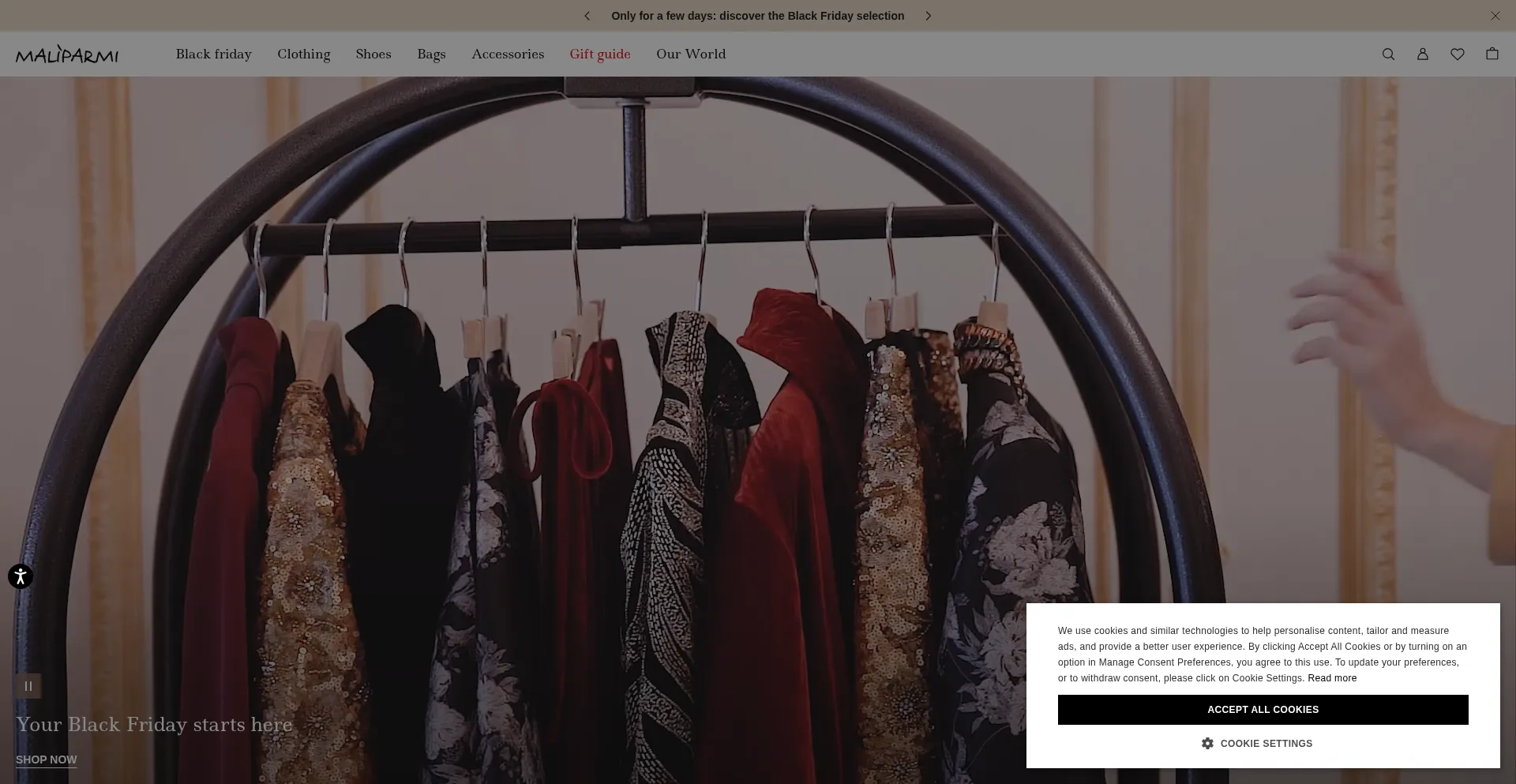
Task: Click the Maliparmi logo
Action: [67, 54]
